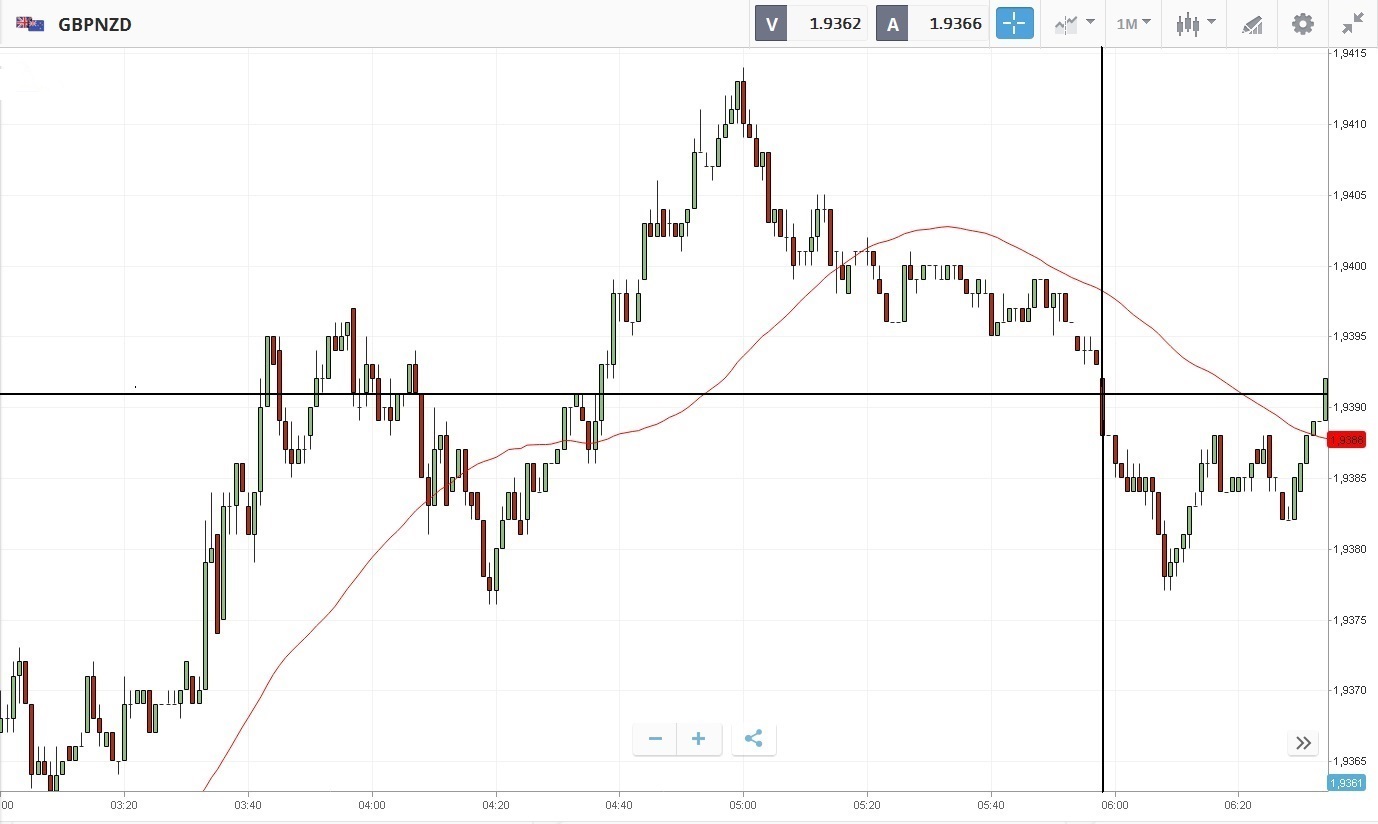Jump to latest candles with double-arrow
Image resolution: width=1378 pixels, height=824 pixels.
1303,742
